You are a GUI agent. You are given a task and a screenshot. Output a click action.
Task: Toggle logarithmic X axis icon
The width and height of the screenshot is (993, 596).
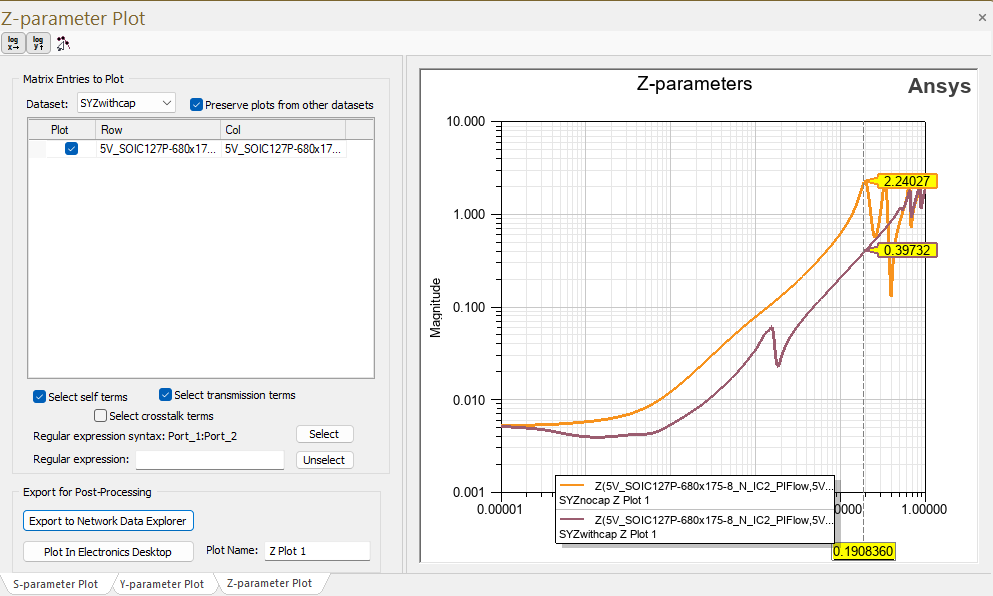click(x=14, y=43)
